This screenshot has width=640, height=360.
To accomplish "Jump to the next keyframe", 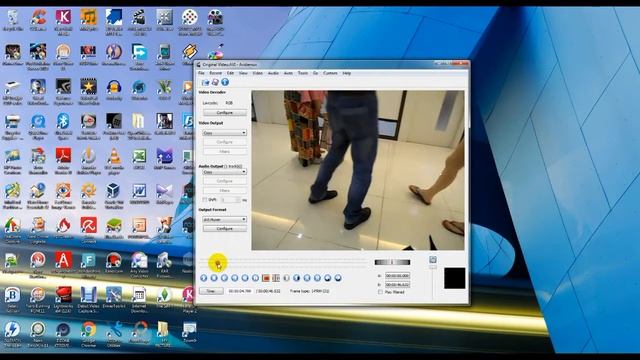I will tap(255, 278).
